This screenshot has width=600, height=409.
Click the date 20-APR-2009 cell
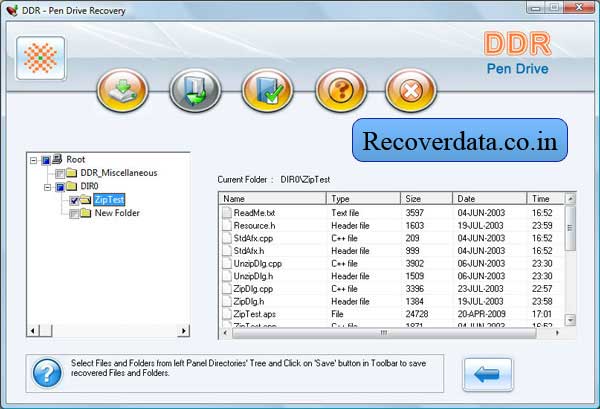[x=481, y=314]
